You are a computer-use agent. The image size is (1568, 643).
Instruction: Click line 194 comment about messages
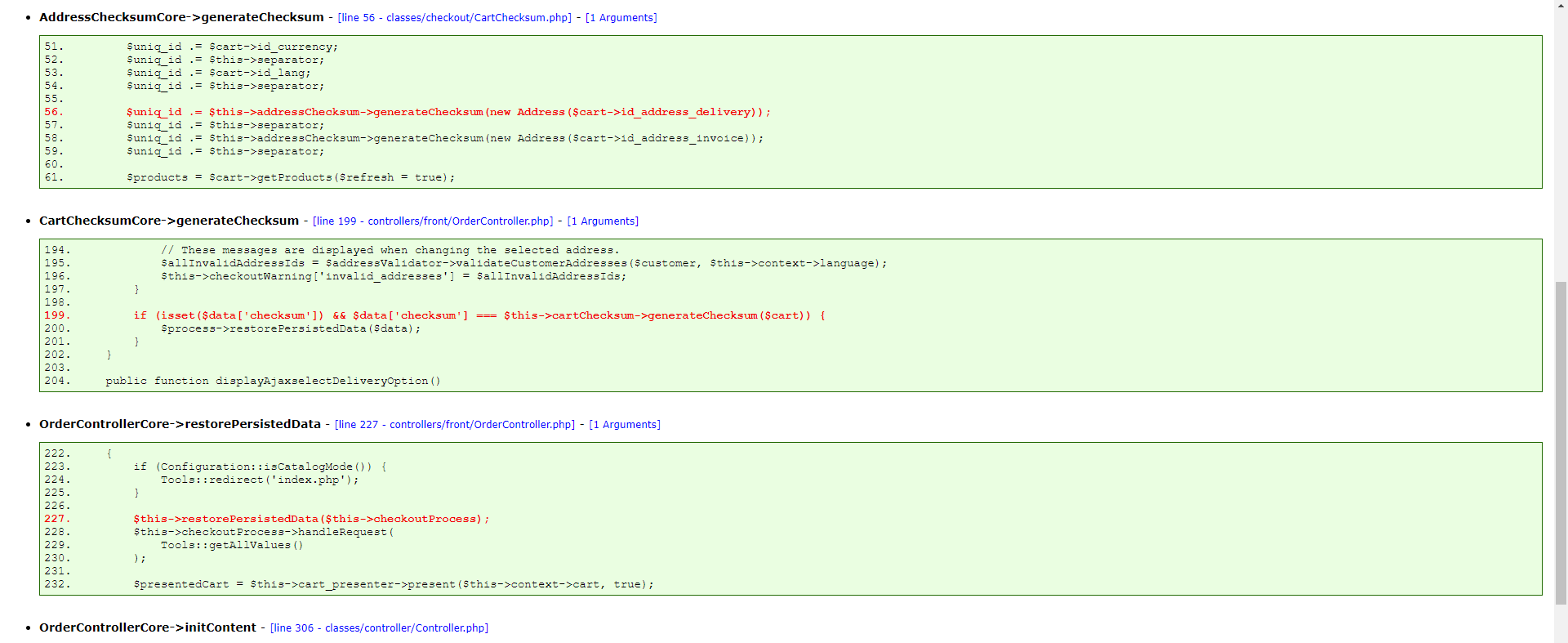point(390,250)
